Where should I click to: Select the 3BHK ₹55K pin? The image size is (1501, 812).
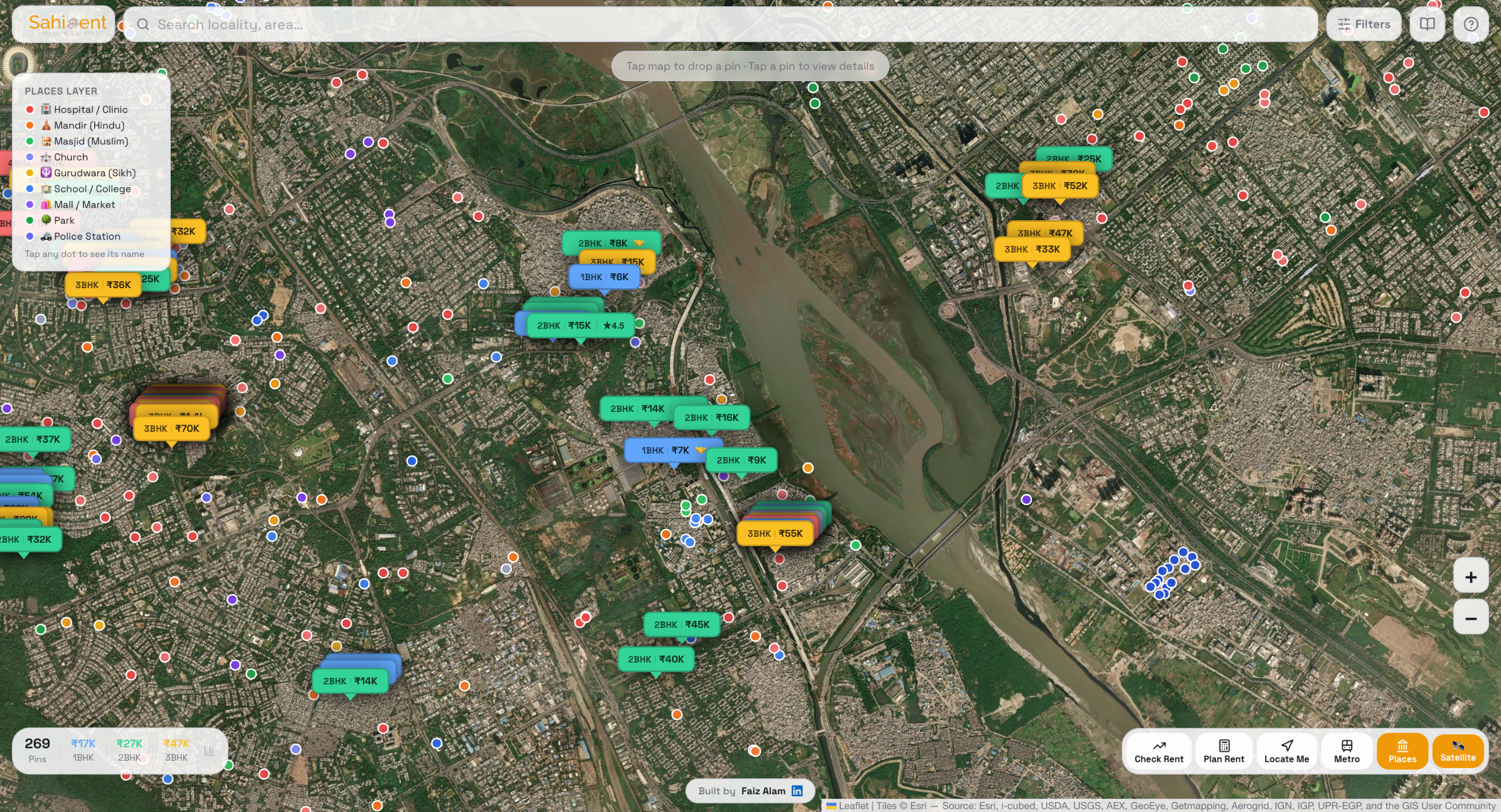pos(774,534)
